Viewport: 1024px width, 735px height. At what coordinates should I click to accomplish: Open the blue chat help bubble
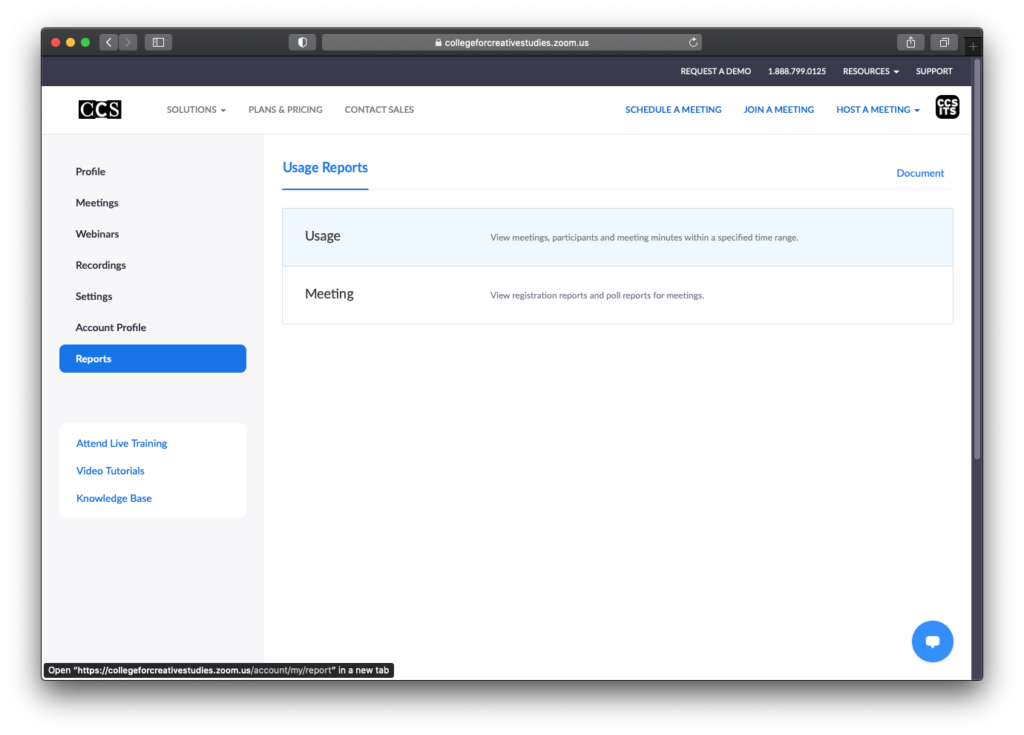pyautogui.click(x=932, y=641)
